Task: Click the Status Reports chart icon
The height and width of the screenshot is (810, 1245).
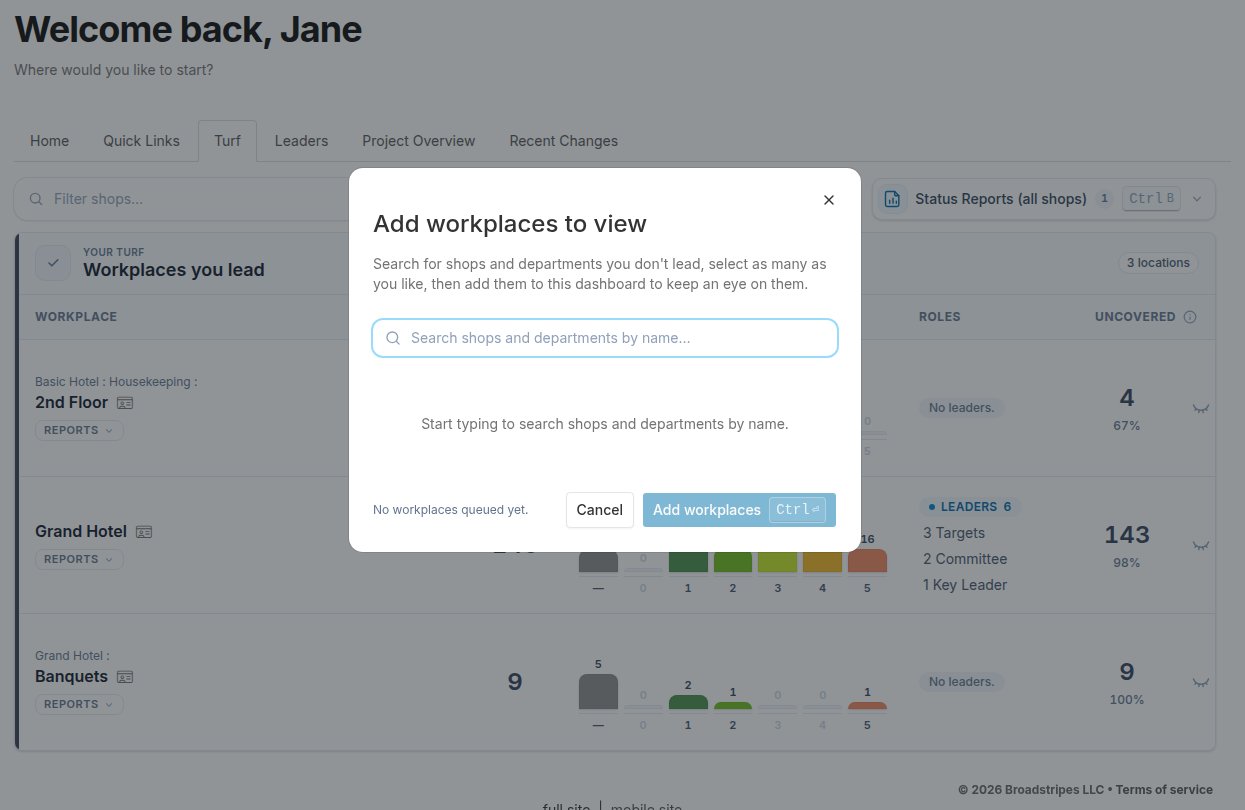Action: coord(892,199)
